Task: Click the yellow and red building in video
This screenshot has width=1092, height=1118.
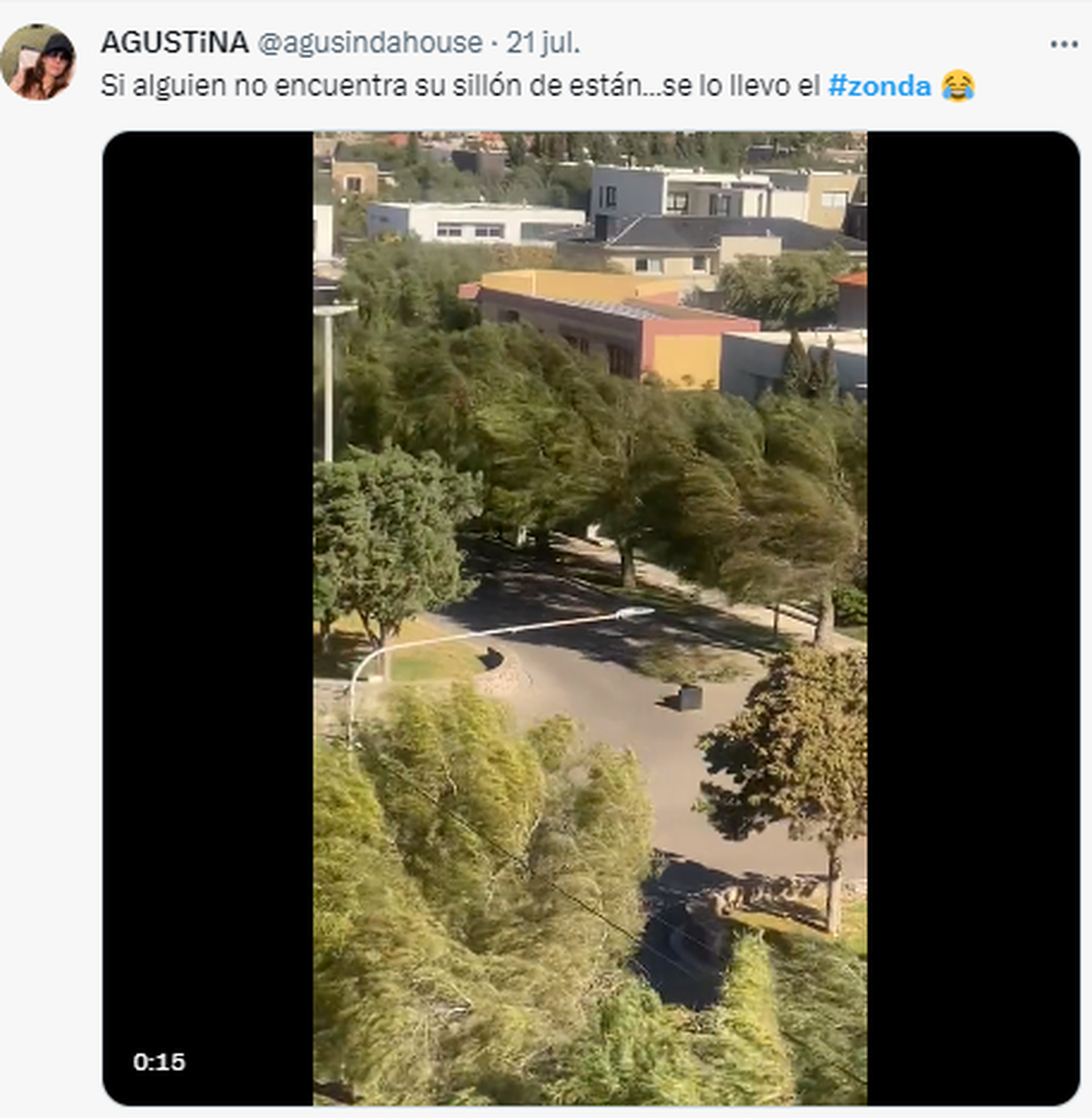Action: 619,326
